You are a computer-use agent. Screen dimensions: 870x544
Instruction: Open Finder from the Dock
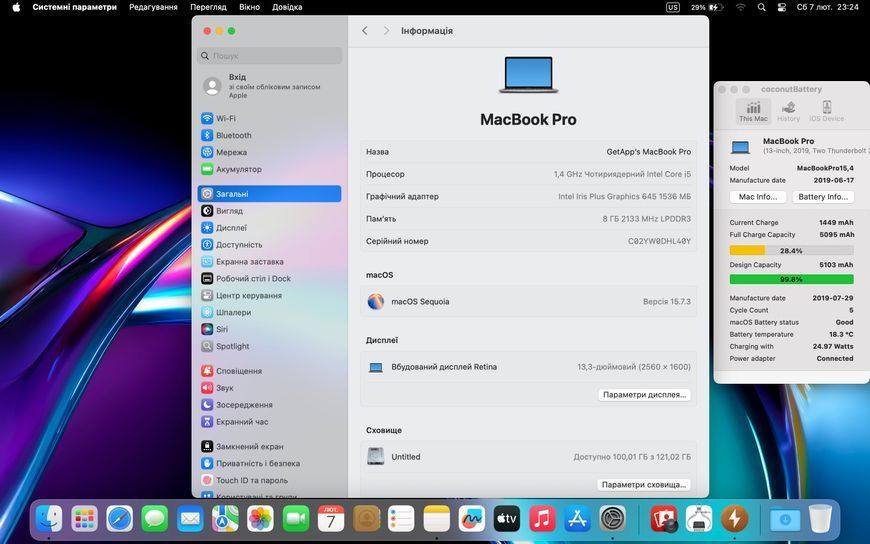coord(49,518)
